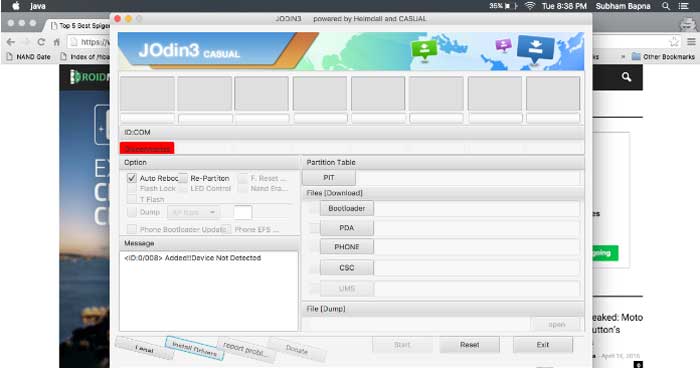Click the browser reload icon
700x371 pixels.
point(41,42)
